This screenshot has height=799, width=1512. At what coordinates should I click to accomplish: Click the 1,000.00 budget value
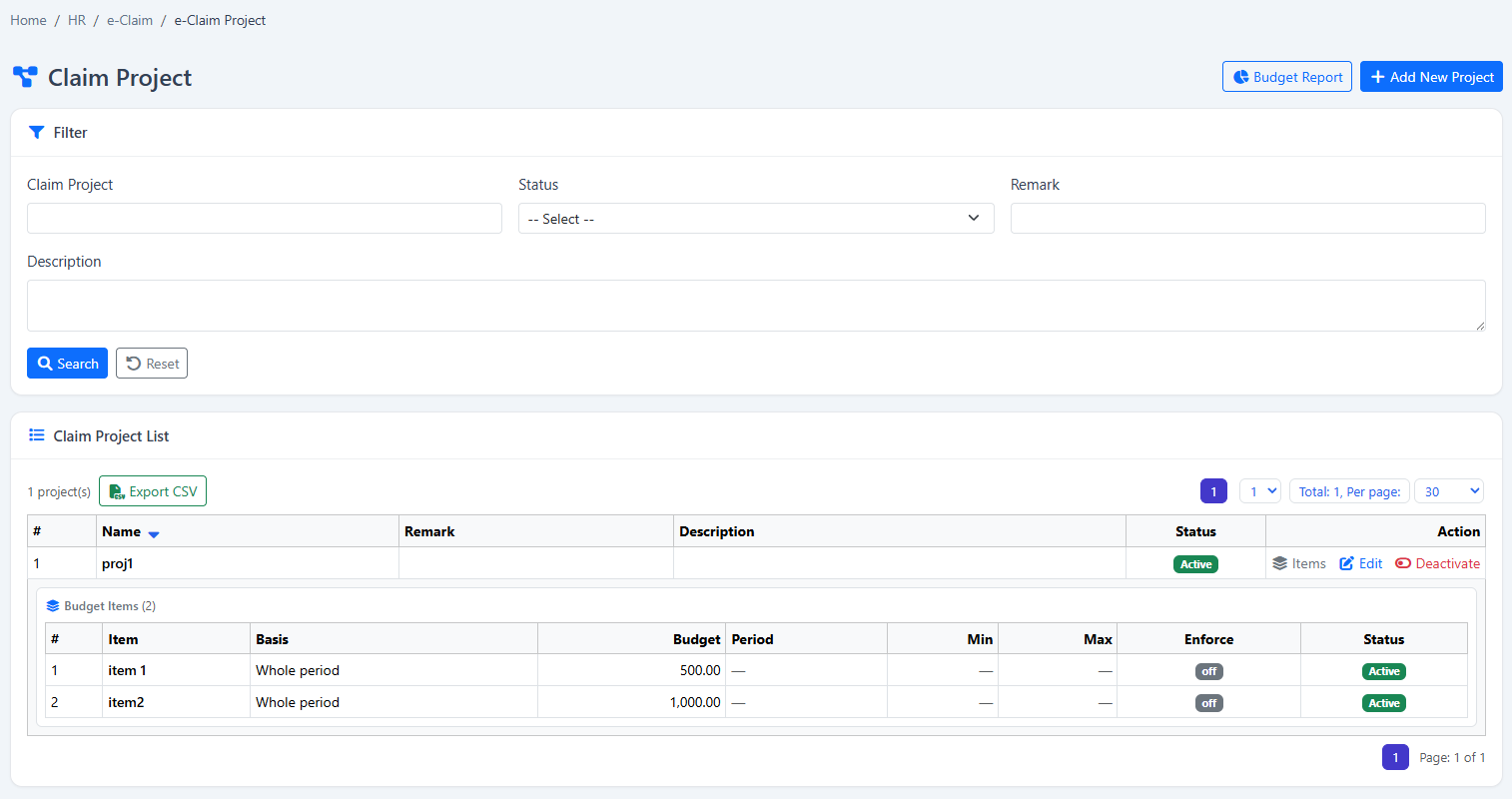(695, 702)
